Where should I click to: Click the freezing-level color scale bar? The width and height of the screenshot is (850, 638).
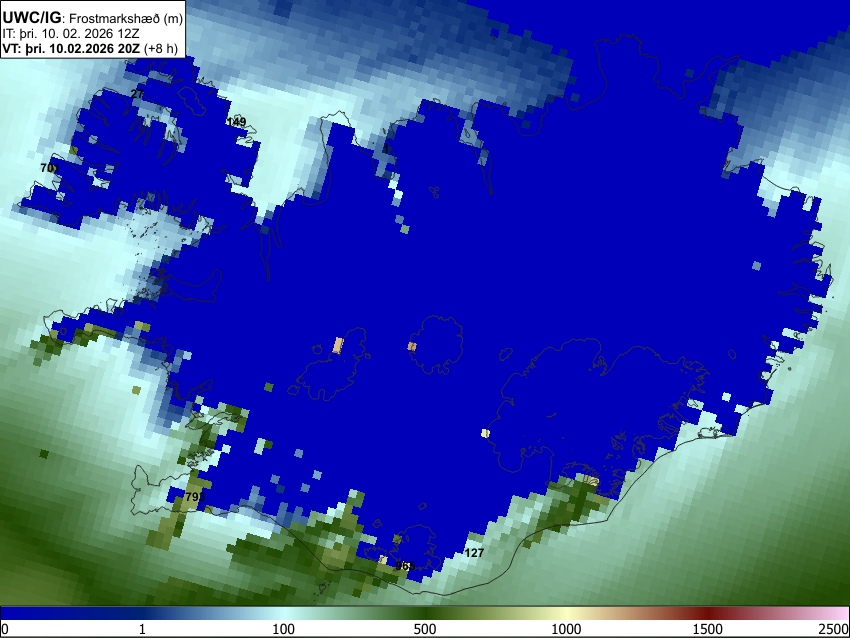425,614
